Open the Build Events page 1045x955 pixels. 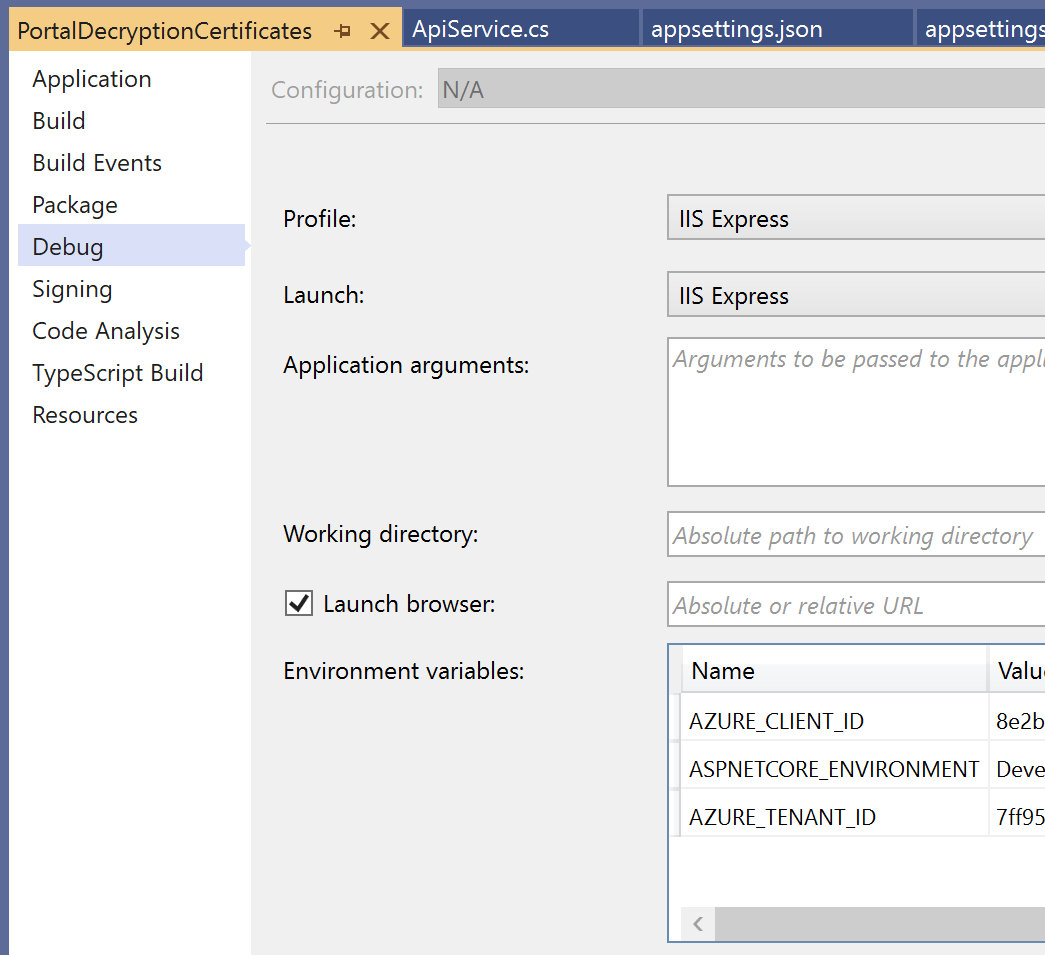point(97,163)
